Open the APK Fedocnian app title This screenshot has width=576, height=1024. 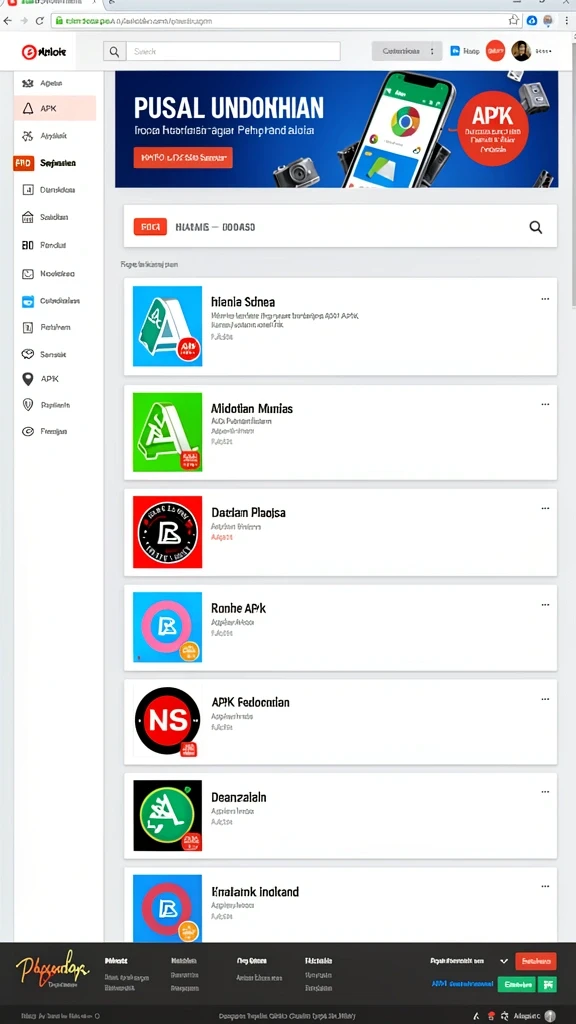point(250,703)
